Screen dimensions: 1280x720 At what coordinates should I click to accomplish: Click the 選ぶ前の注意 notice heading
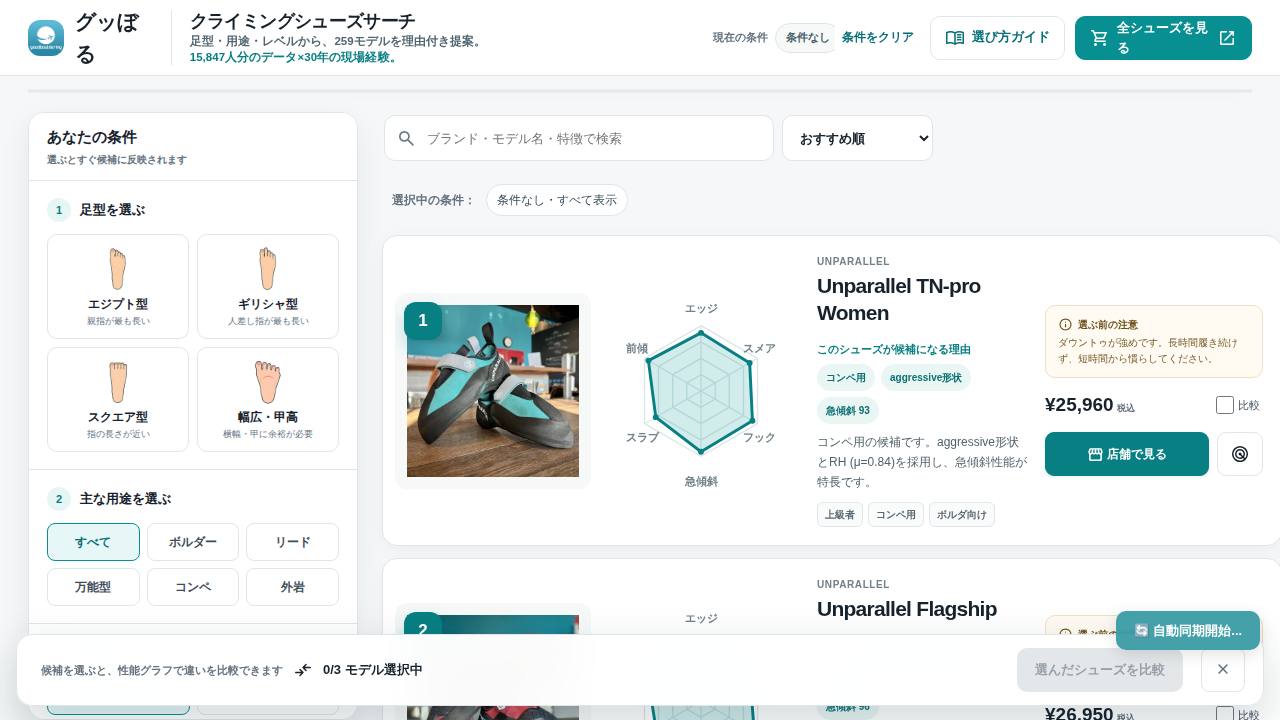pos(1107,325)
